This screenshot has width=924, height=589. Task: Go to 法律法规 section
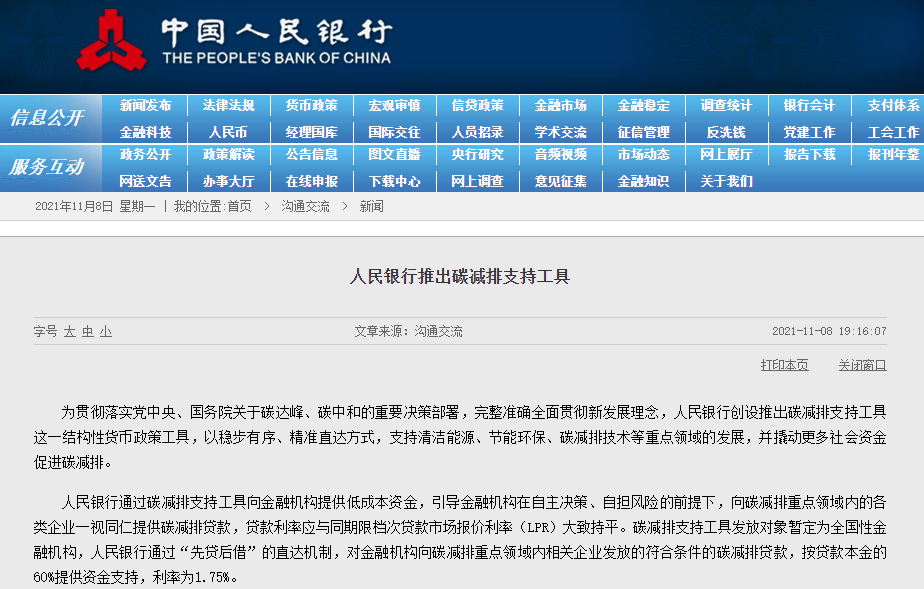coord(228,105)
